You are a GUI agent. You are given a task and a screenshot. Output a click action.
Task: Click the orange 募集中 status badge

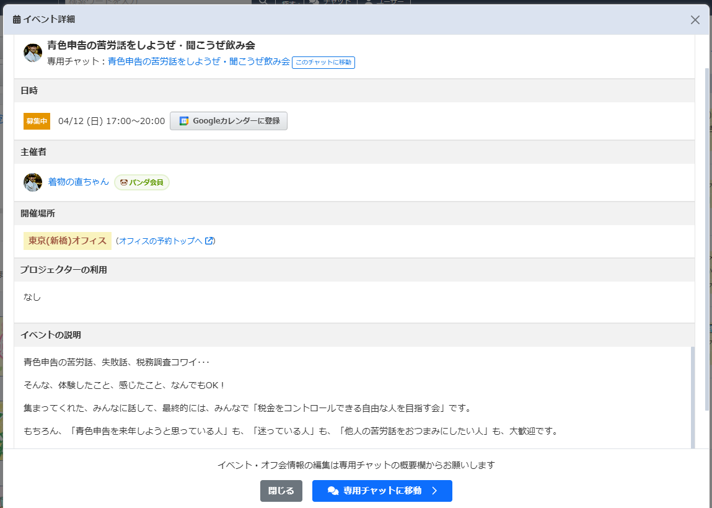(37, 121)
